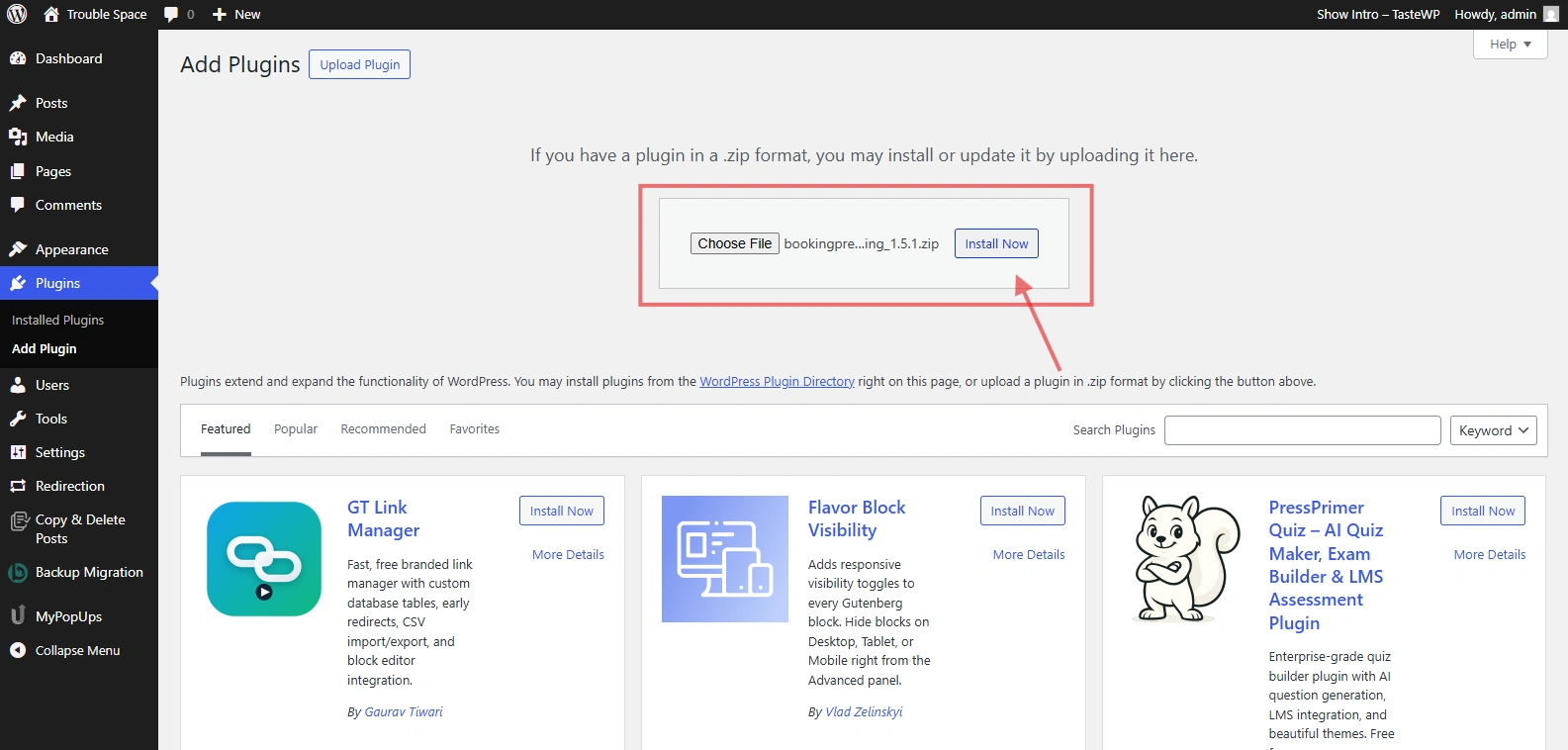1568x750 pixels.
Task: Click the plus New icon in admin bar
Action: click(220, 14)
